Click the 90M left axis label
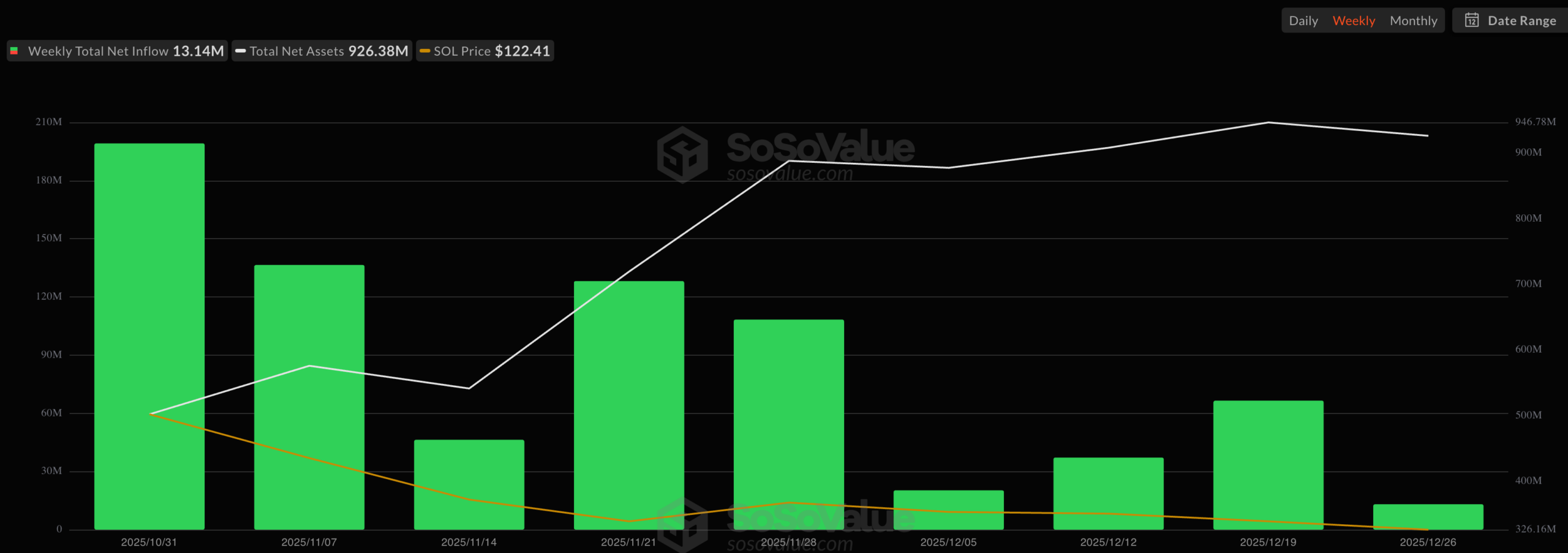 pyautogui.click(x=51, y=355)
